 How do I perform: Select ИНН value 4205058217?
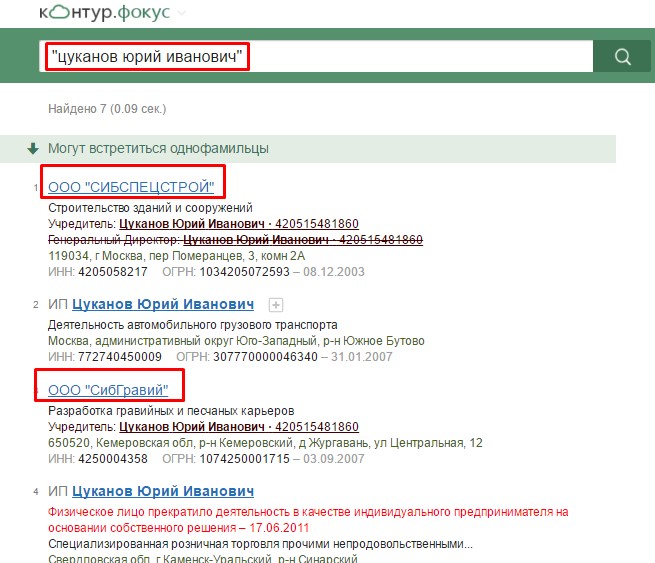(x=113, y=272)
